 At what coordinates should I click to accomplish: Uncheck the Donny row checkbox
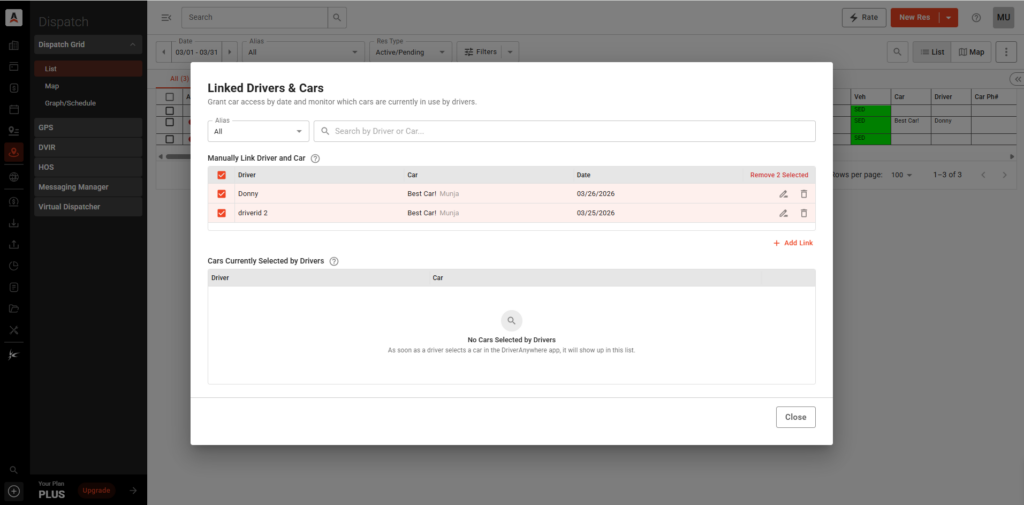[221, 194]
